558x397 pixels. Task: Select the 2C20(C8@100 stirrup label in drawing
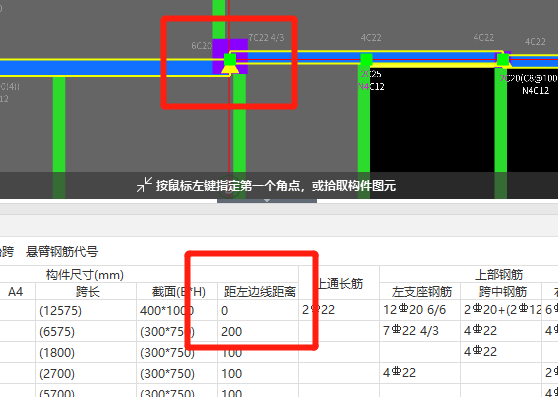click(x=529, y=78)
